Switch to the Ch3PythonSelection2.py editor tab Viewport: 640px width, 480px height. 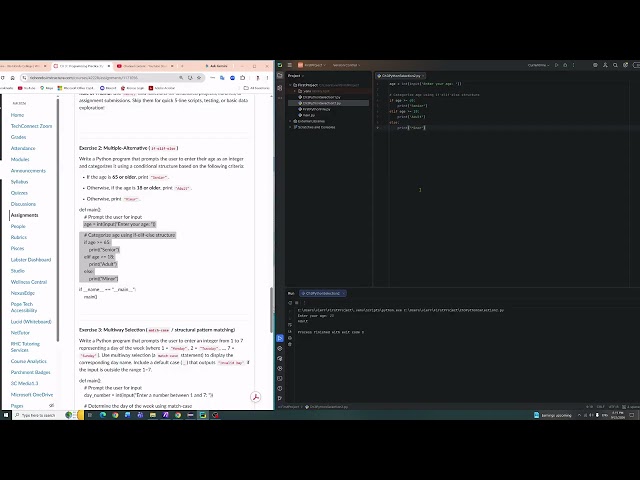[401, 76]
